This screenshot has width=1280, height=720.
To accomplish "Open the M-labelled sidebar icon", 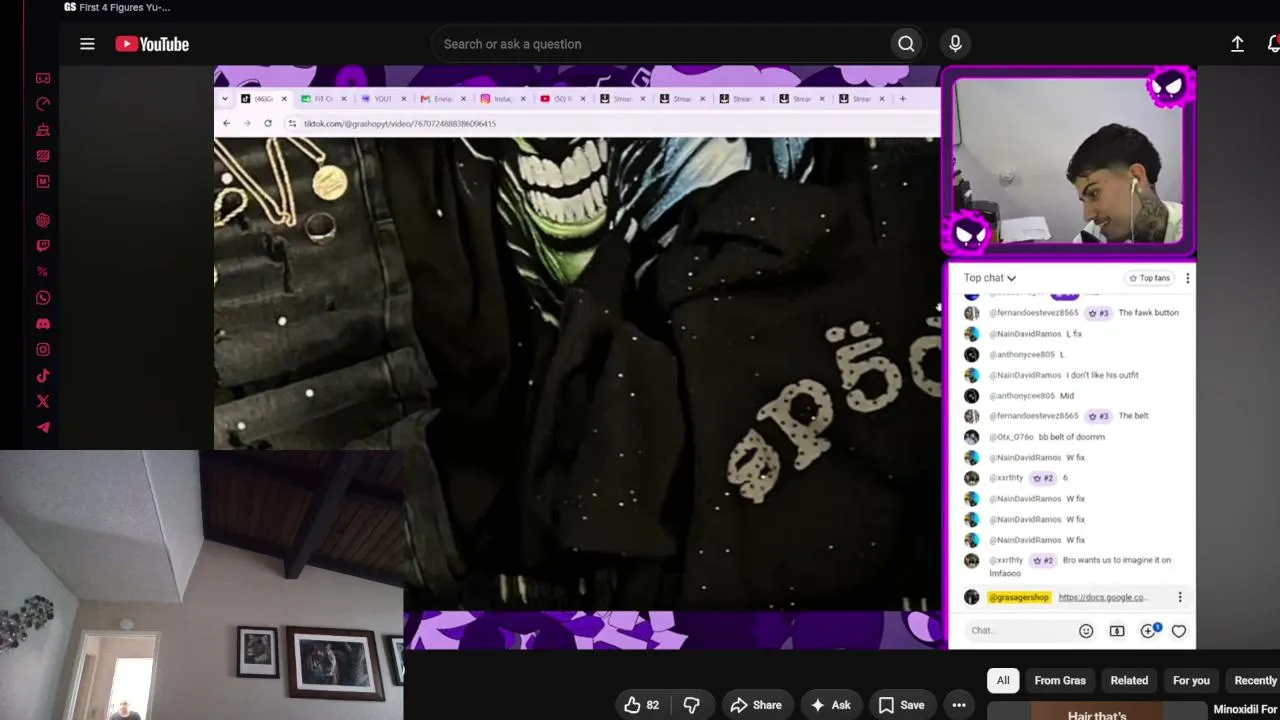I will (x=43, y=182).
